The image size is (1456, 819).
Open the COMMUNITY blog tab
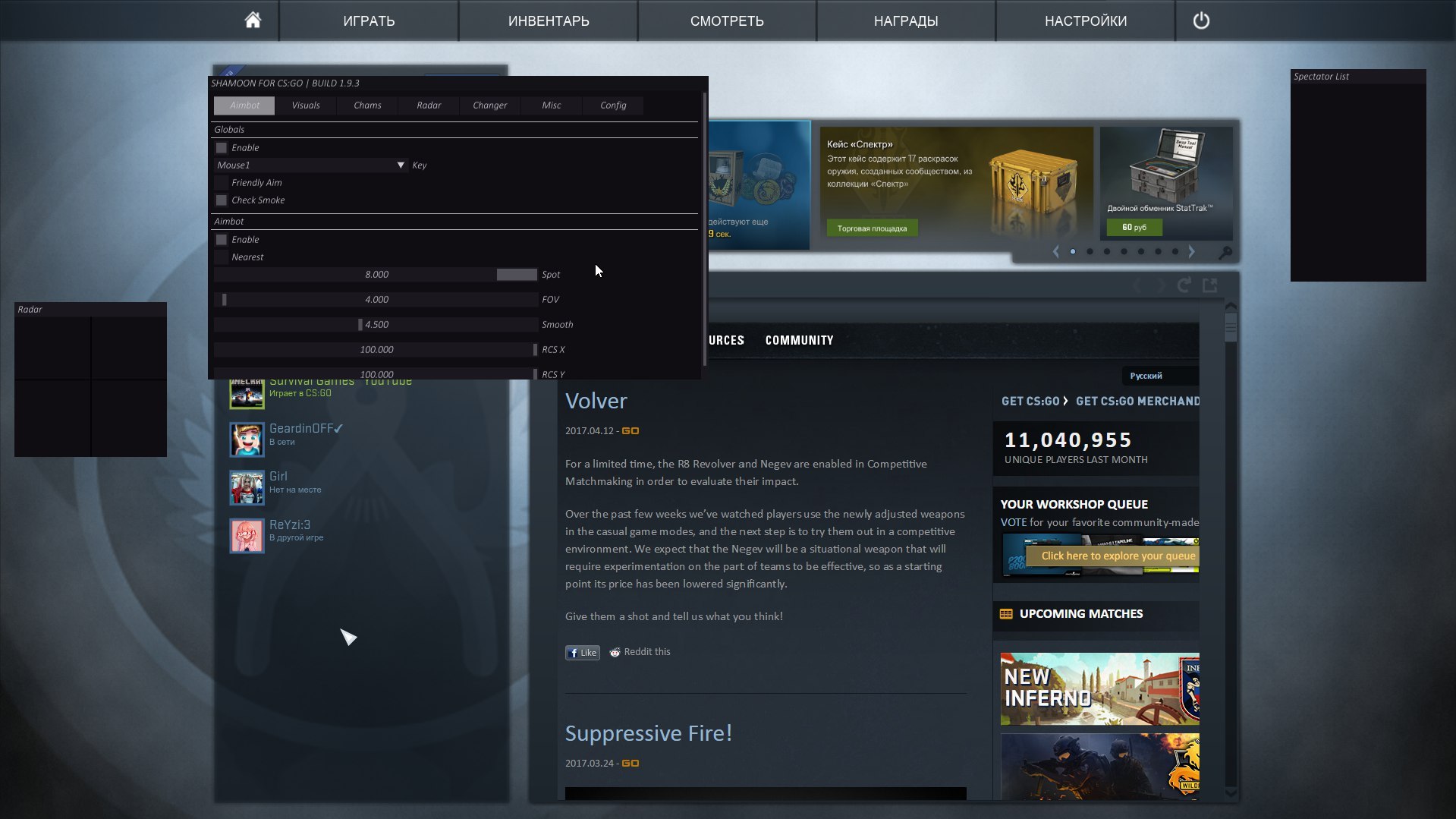click(x=799, y=340)
